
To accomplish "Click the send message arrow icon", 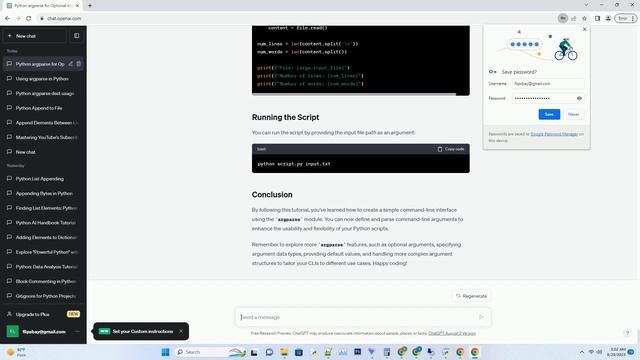I will pyautogui.click(x=481, y=317).
